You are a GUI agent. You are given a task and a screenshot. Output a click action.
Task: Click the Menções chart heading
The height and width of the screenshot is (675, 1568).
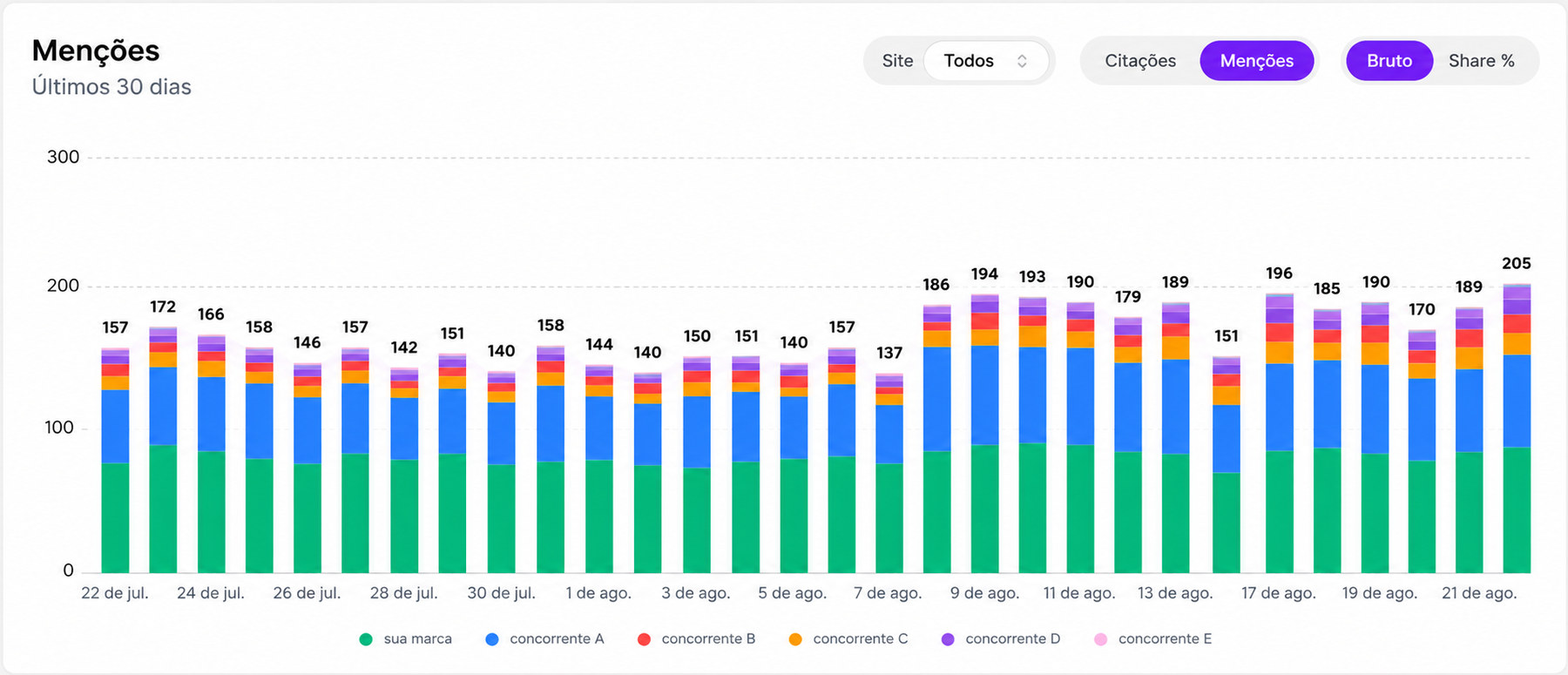96,51
